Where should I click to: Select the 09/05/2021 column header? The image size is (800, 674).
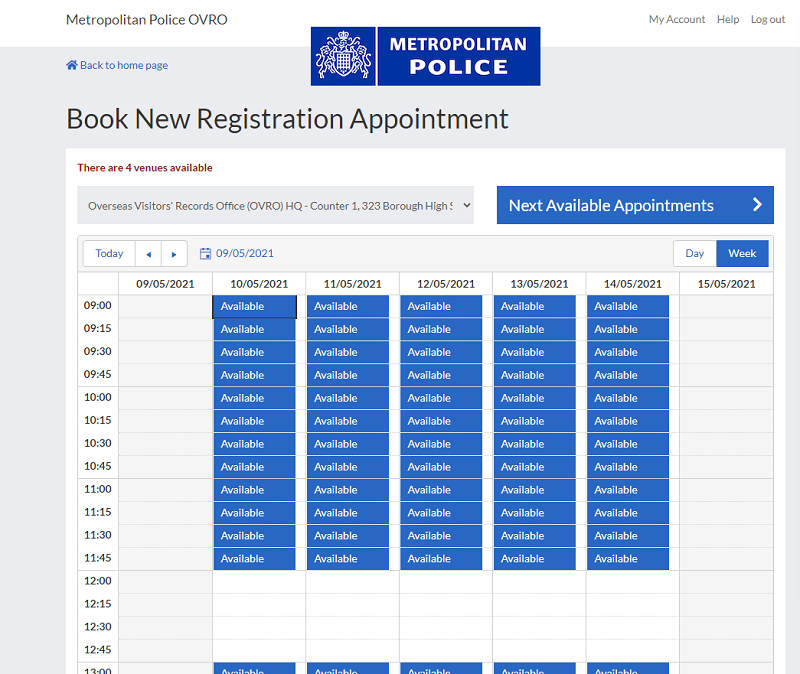(165, 284)
